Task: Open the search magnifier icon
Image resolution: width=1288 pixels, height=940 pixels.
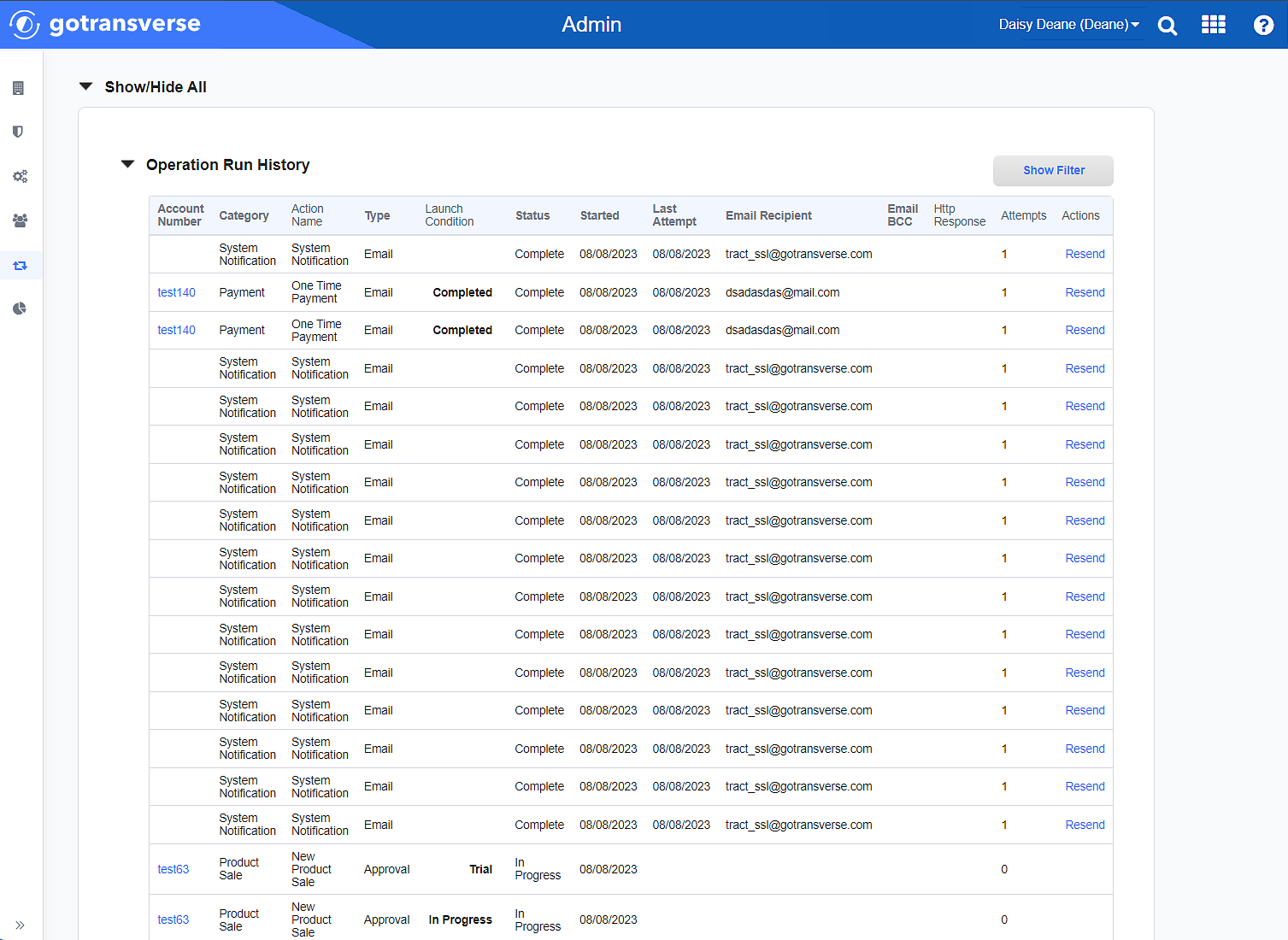Action: pyautogui.click(x=1167, y=26)
